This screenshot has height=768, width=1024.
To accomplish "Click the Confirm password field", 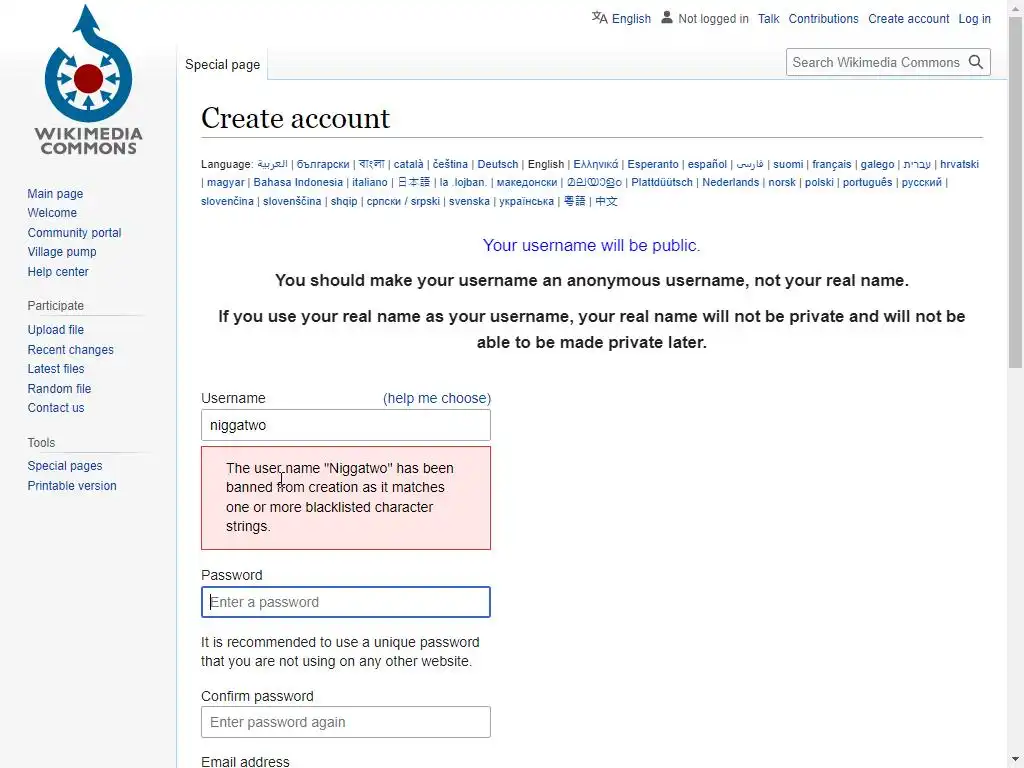I will (345, 722).
